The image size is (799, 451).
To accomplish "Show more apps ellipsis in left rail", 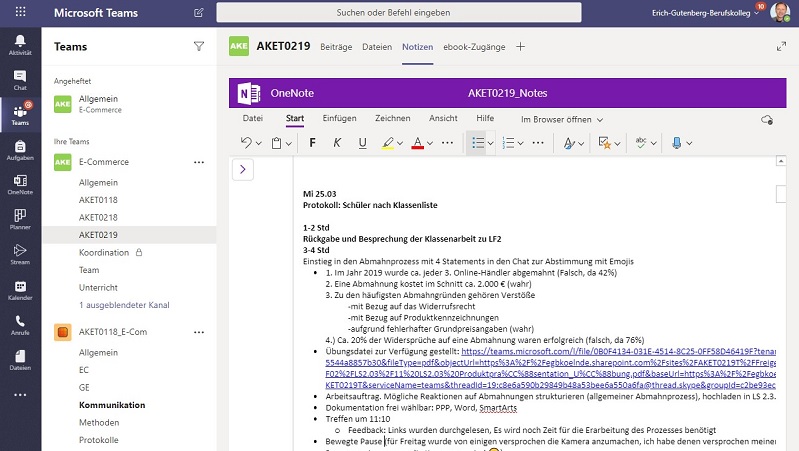I will [x=20, y=395].
